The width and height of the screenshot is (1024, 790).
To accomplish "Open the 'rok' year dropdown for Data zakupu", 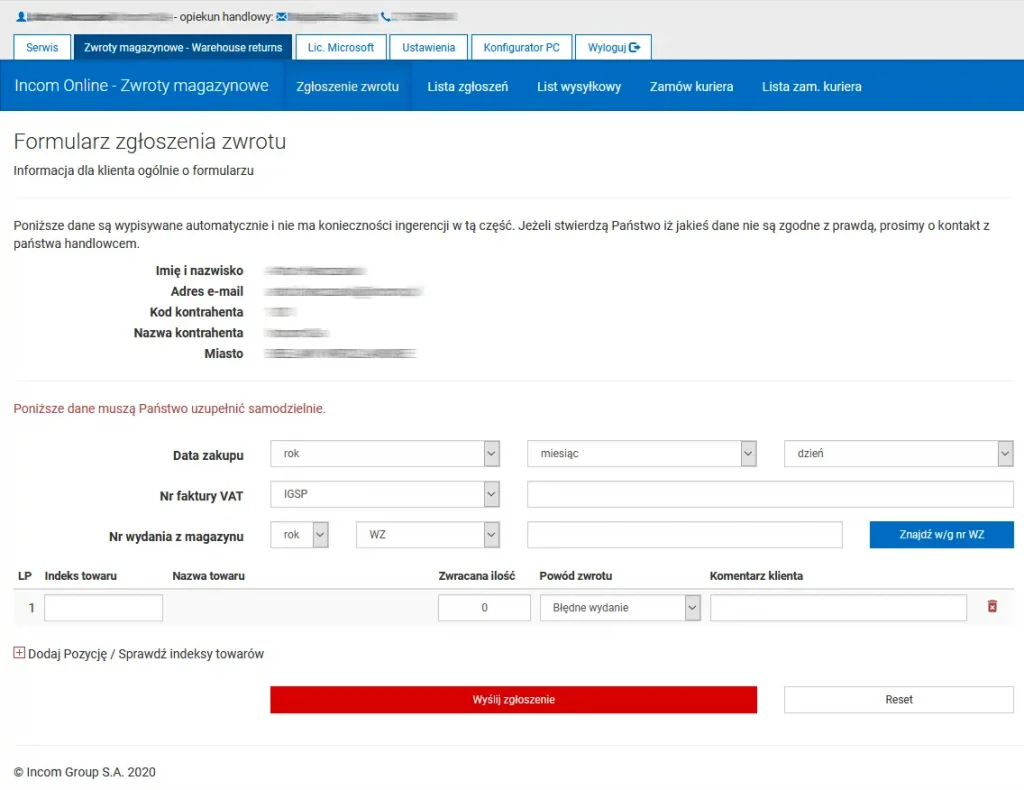I will (x=385, y=454).
